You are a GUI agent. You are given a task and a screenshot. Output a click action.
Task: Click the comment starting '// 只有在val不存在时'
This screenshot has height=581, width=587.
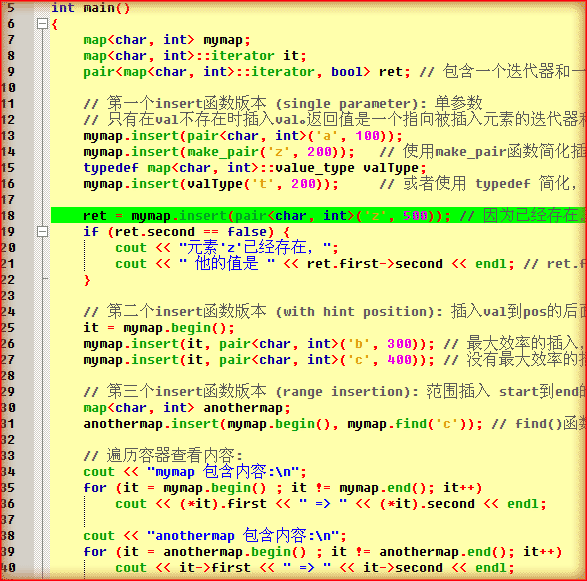(x=335, y=120)
